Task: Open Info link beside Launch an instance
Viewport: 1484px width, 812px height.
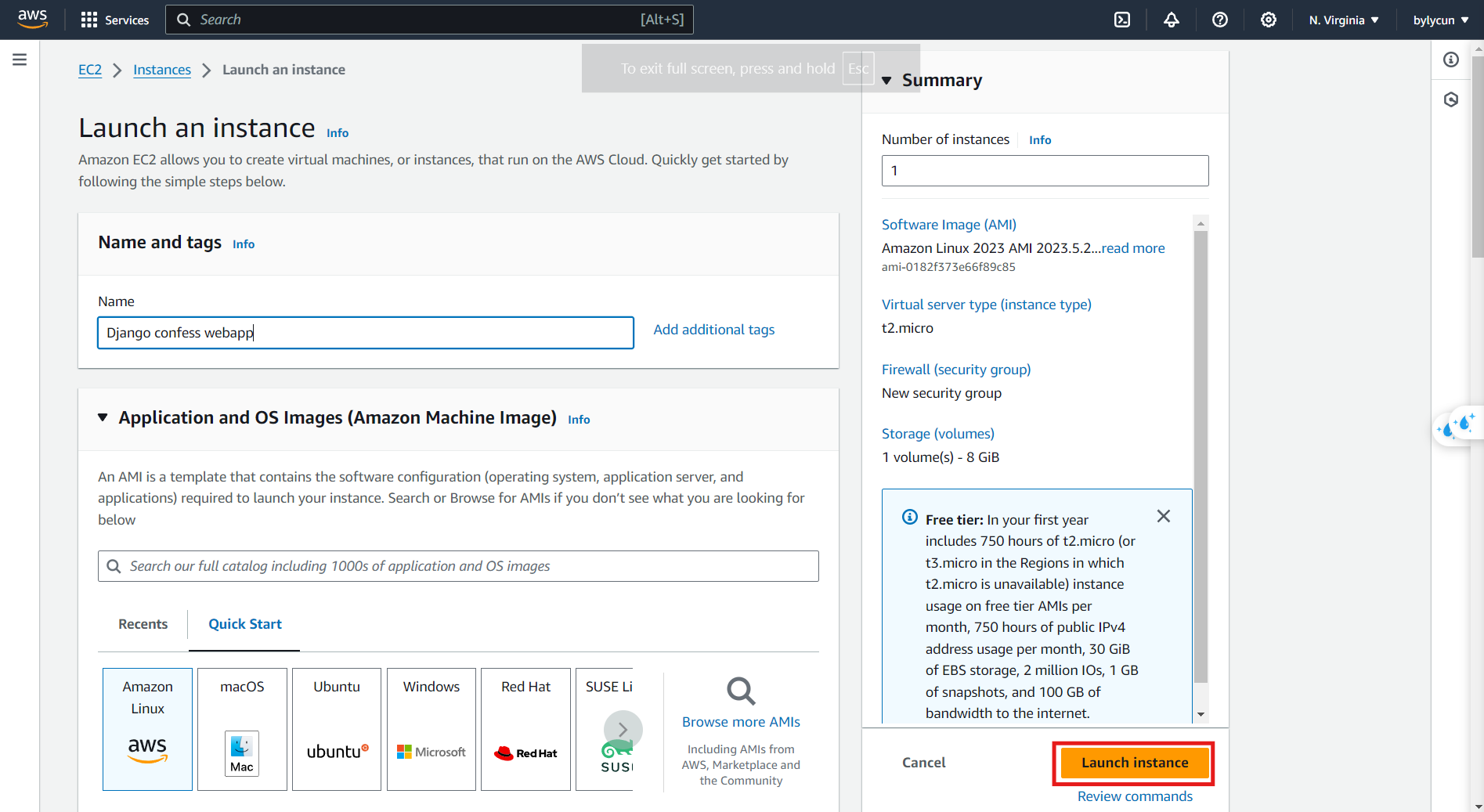Action: 338,133
